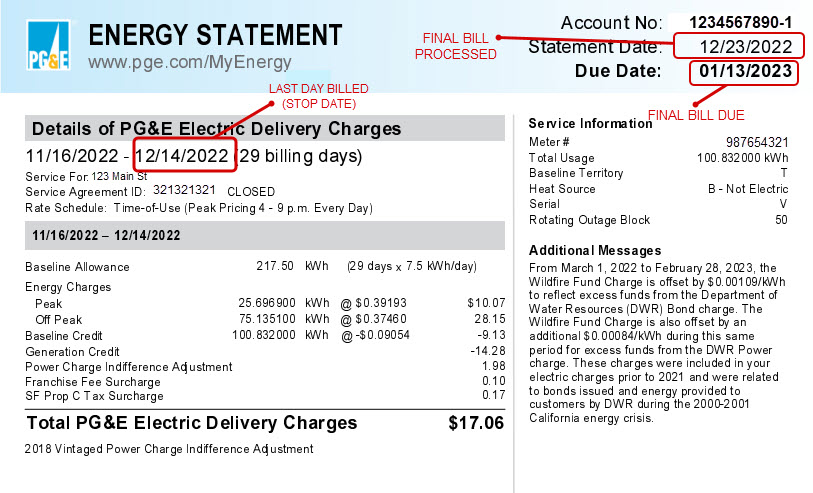
Task: Click the Details of PG&E Electric Delivery Charges header
Action: pos(216,129)
